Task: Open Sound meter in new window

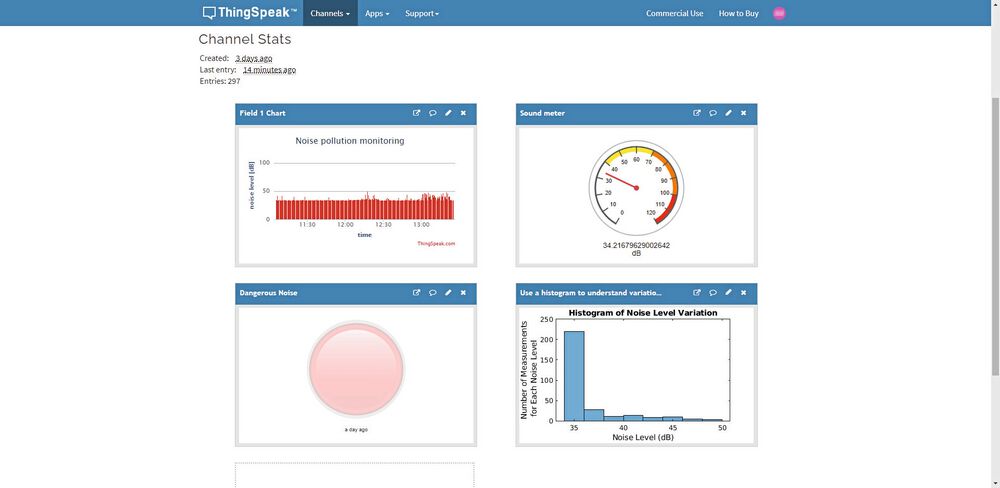Action: (x=697, y=113)
